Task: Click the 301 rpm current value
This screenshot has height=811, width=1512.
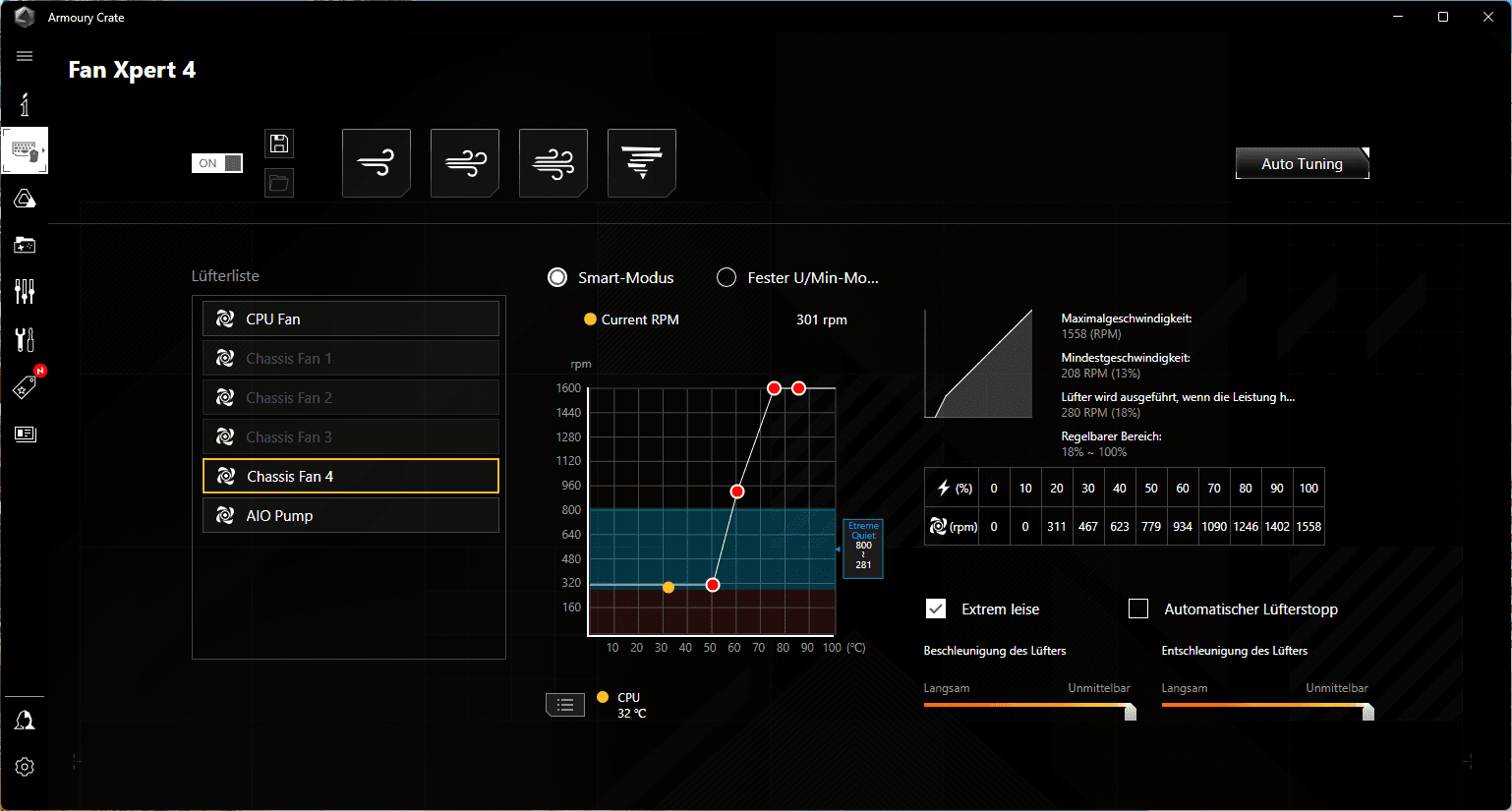Action: click(822, 319)
